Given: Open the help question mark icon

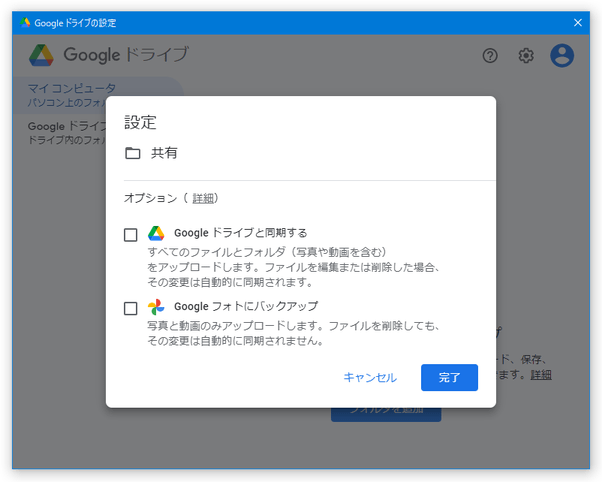Looking at the screenshot, I should pos(490,56).
